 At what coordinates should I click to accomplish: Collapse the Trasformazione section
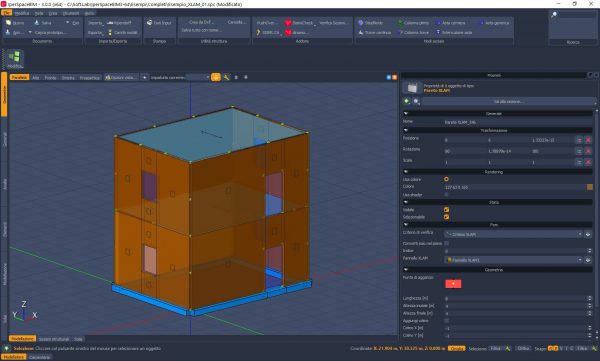coord(406,131)
